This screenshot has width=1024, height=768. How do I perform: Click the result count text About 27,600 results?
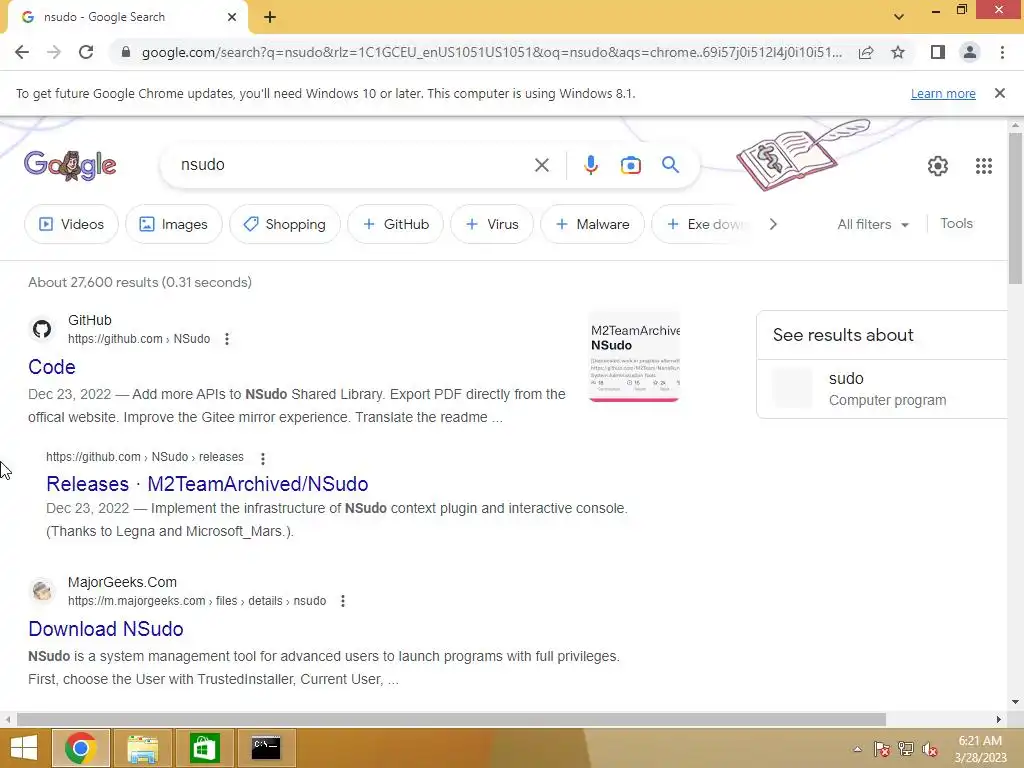(140, 282)
